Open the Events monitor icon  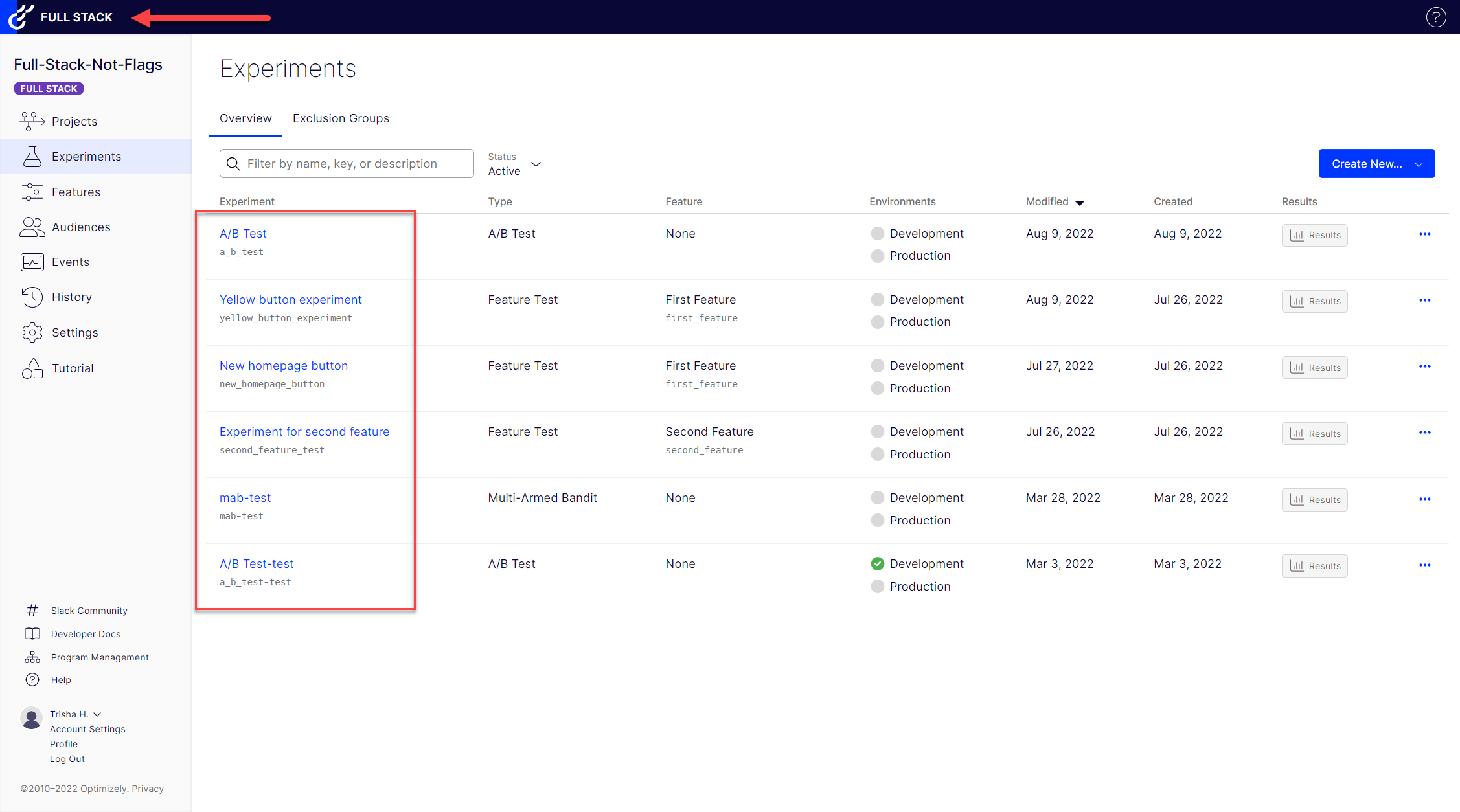(x=32, y=262)
